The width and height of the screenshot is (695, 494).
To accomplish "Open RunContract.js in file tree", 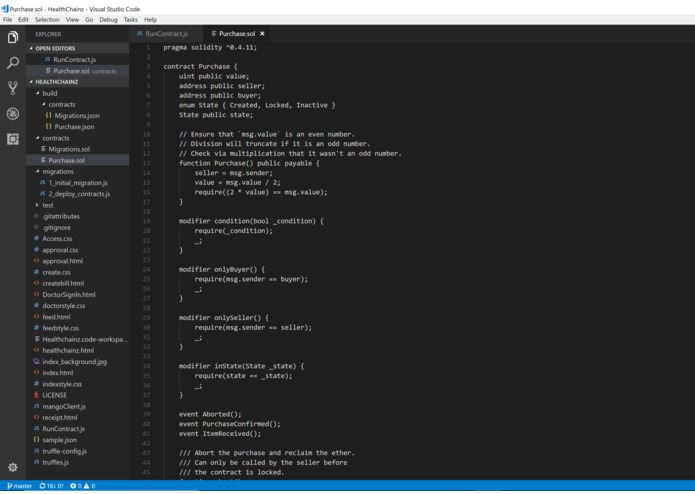I will click(x=78, y=429).
